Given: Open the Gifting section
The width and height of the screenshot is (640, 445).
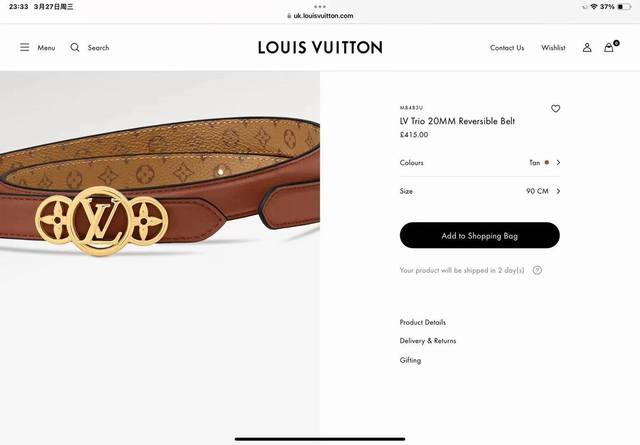Looking at the screenshot, I should coord(410,360).
